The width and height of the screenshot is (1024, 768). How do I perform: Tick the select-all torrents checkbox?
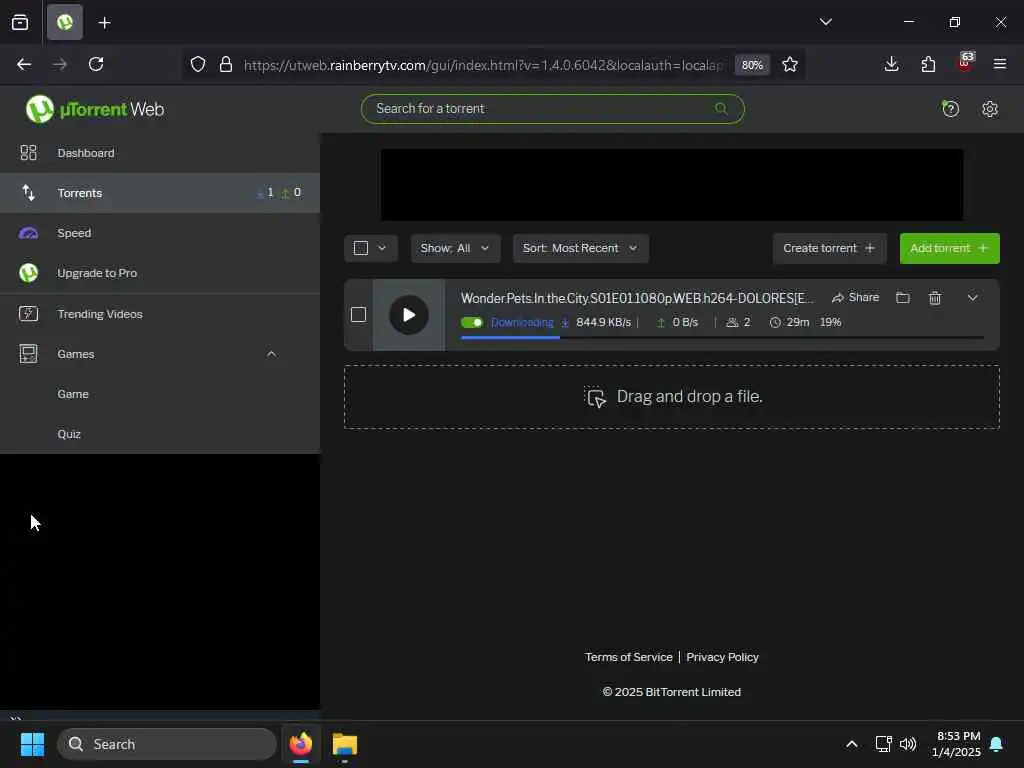(360, 248)
